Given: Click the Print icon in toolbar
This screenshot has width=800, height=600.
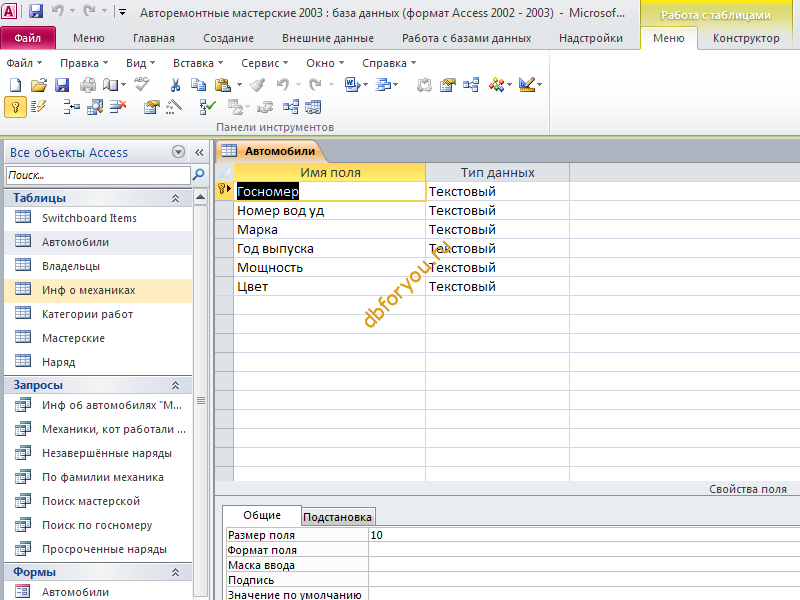Looking at the screenshot, I should click(x=87, y=85).
